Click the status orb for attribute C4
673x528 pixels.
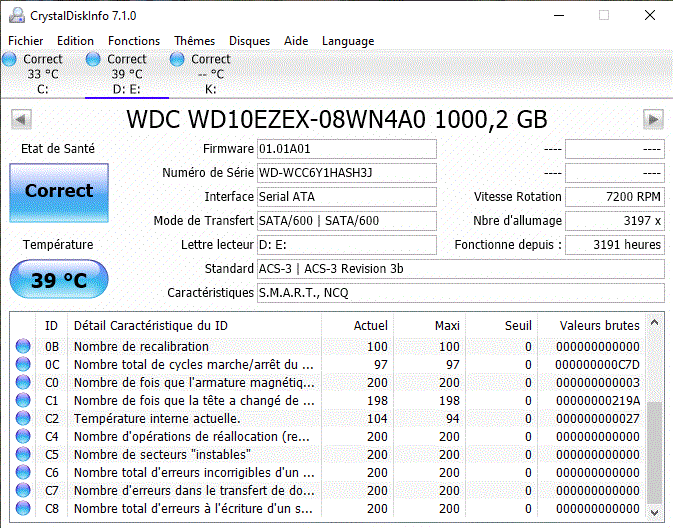pos(23,436)
